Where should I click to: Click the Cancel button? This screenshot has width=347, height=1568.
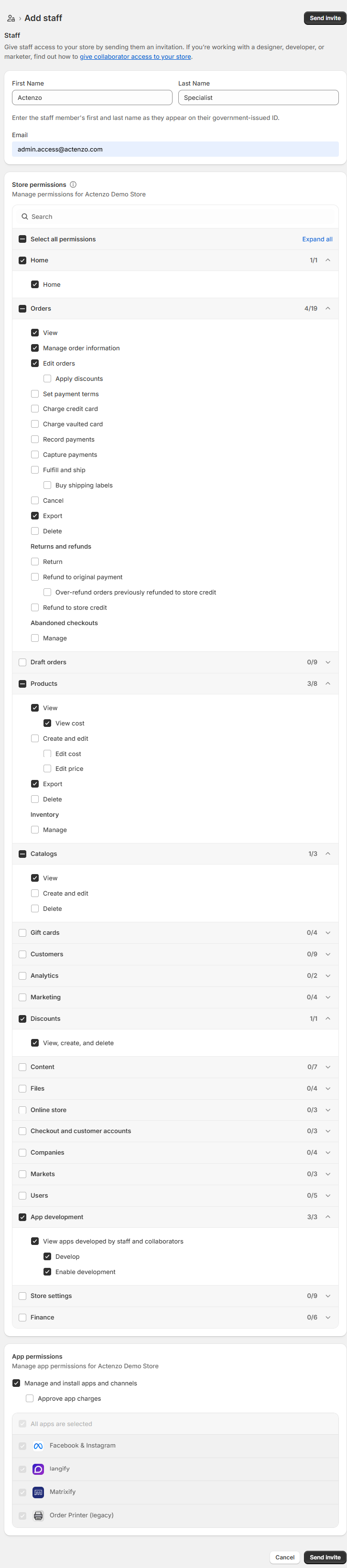tap(285, 1557)
